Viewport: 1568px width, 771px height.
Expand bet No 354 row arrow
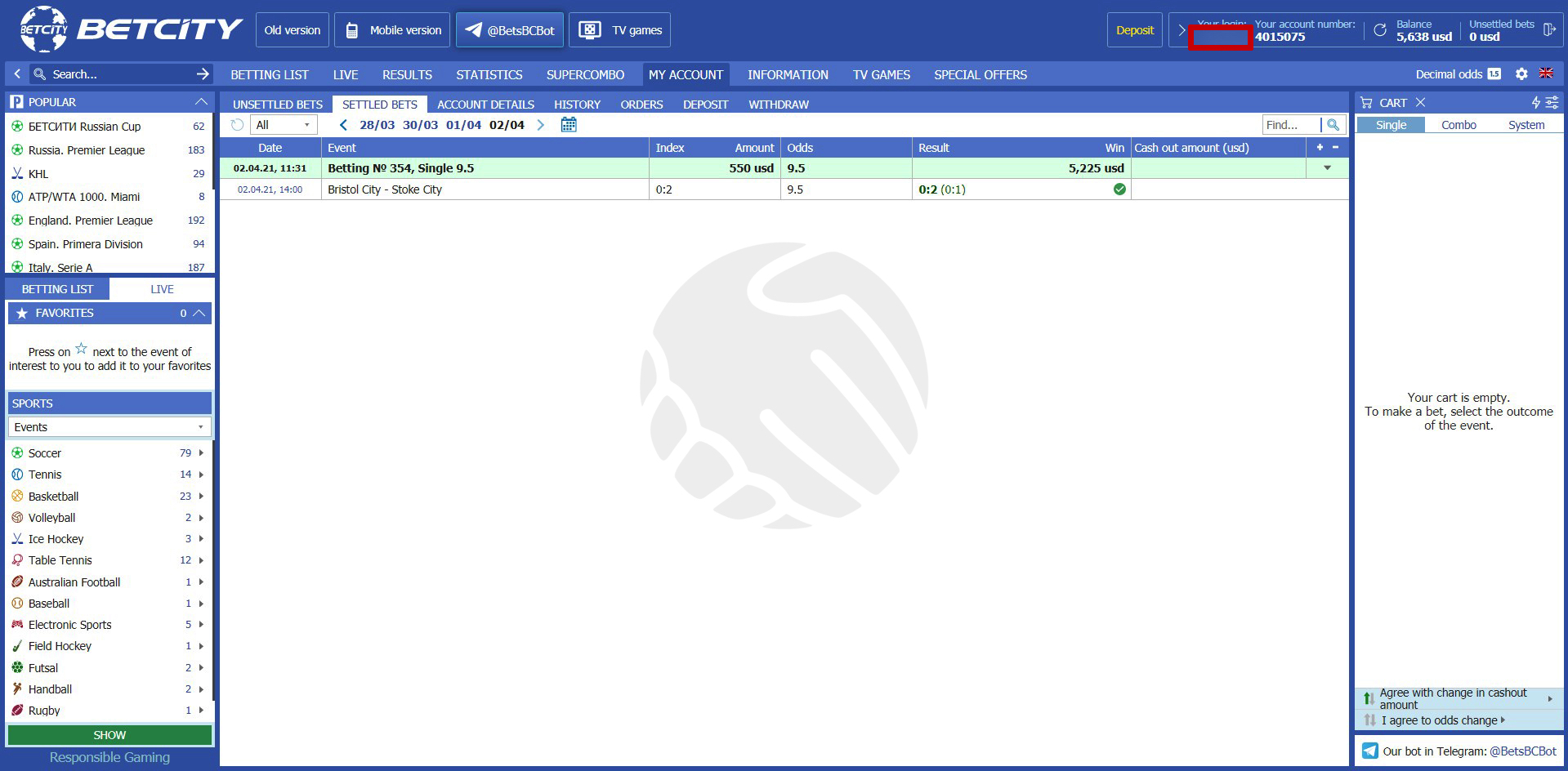coord(1327,167)
